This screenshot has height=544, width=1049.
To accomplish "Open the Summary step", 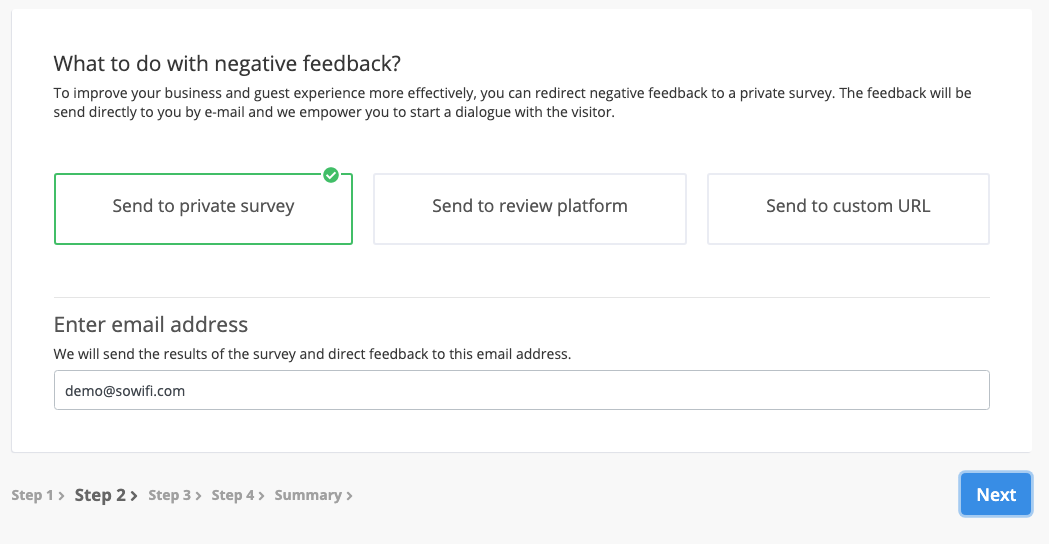I will 308,495.
